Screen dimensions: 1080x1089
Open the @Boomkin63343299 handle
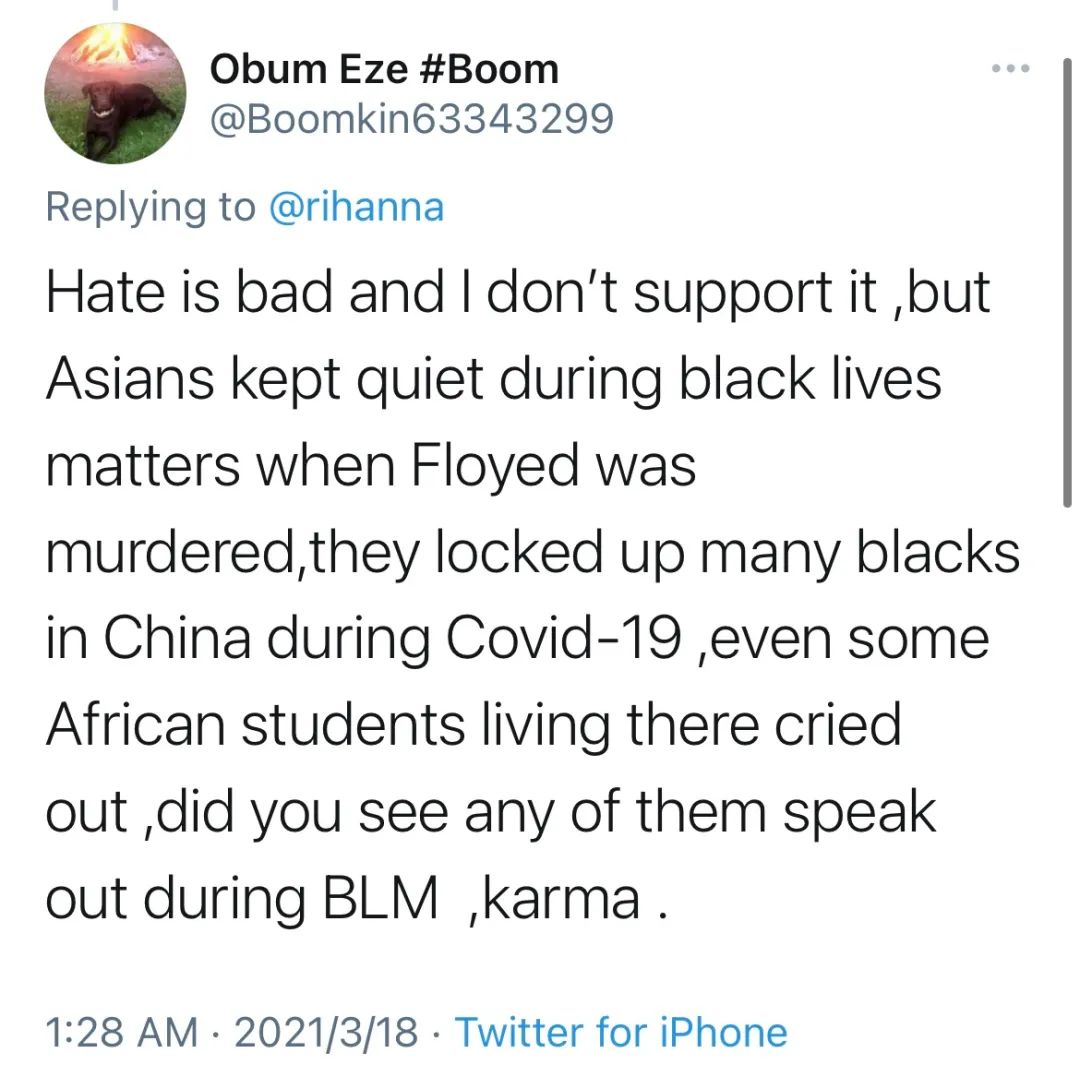click(412, 119)
